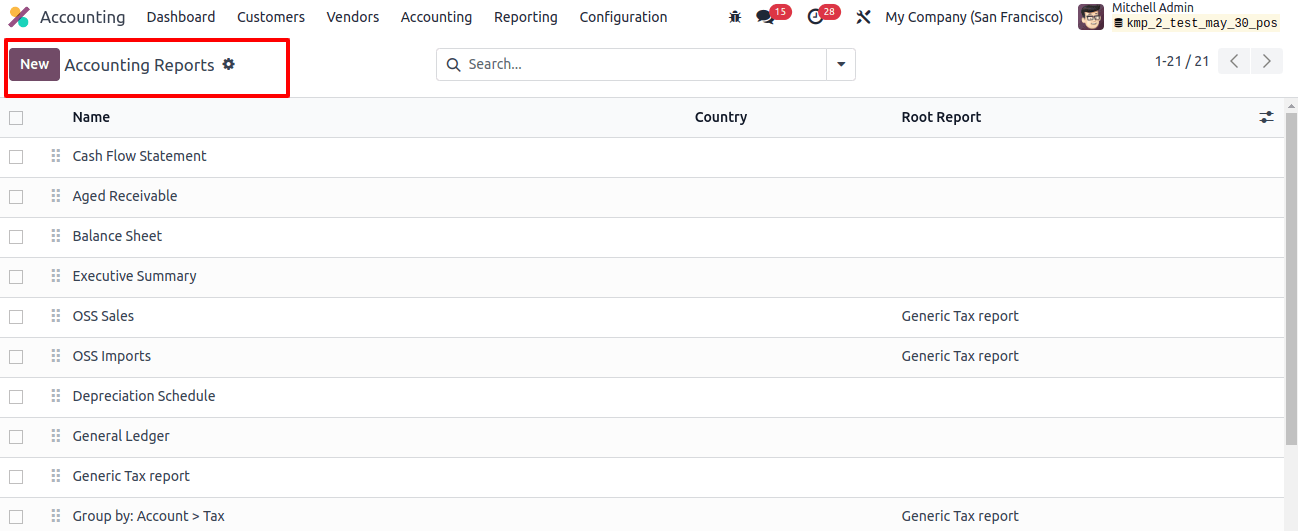The image size is (1298, 531).
Task: Open the debug bug icon menu
Action: point(735,17)
